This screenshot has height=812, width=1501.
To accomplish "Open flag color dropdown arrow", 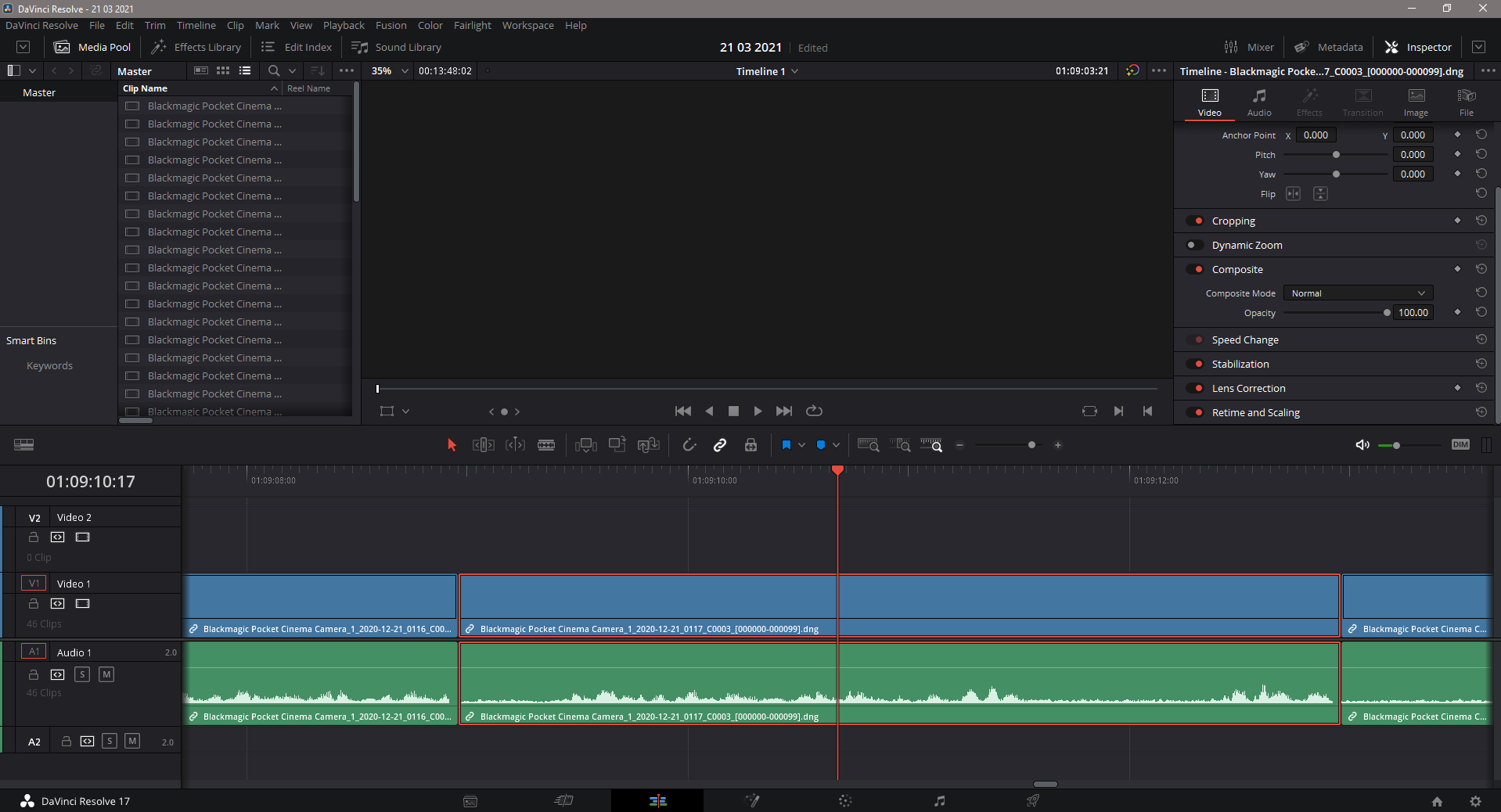I will click(801, 445).
